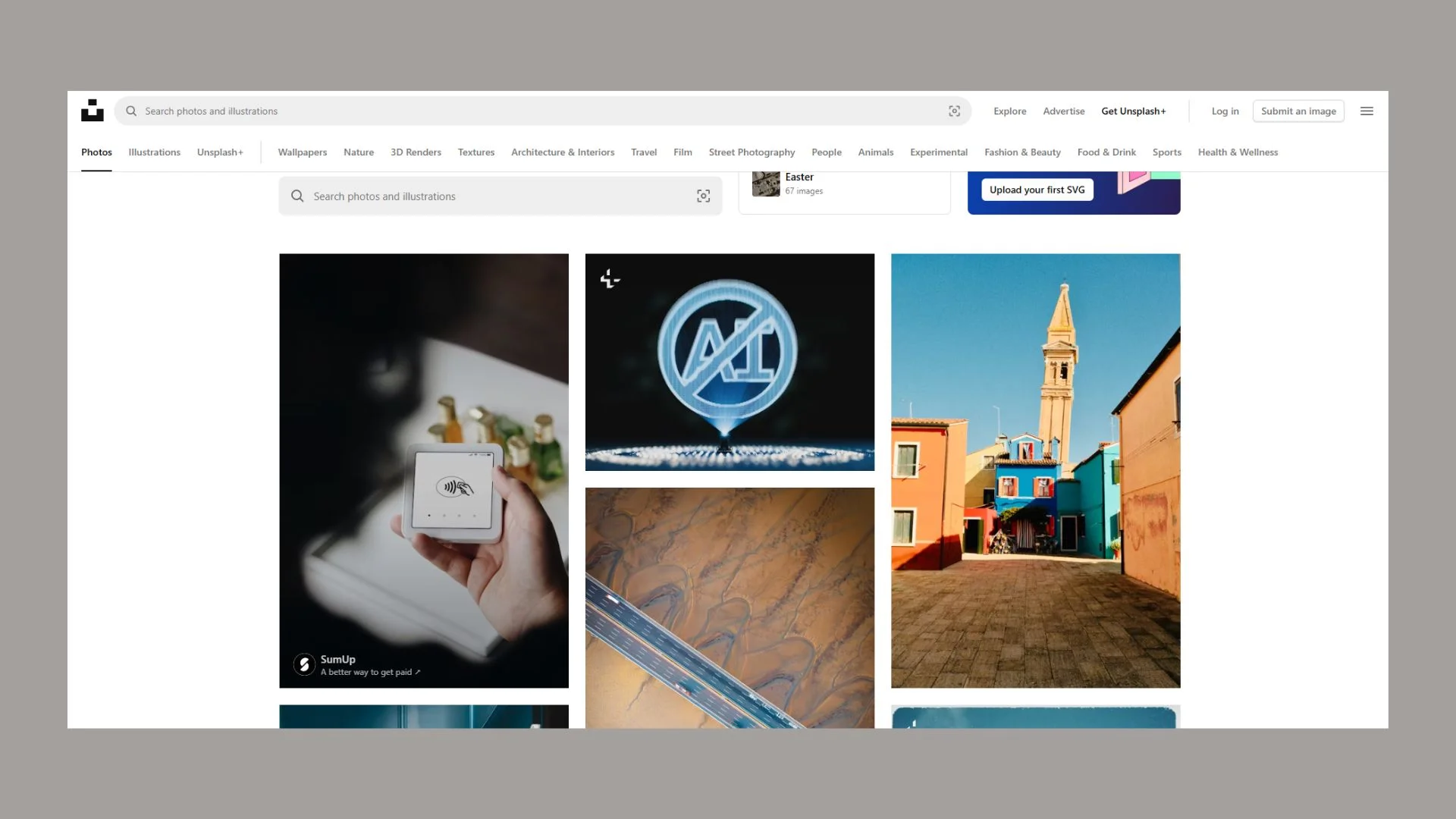Open the Health & Wellness category

(x=1238, y=152)
